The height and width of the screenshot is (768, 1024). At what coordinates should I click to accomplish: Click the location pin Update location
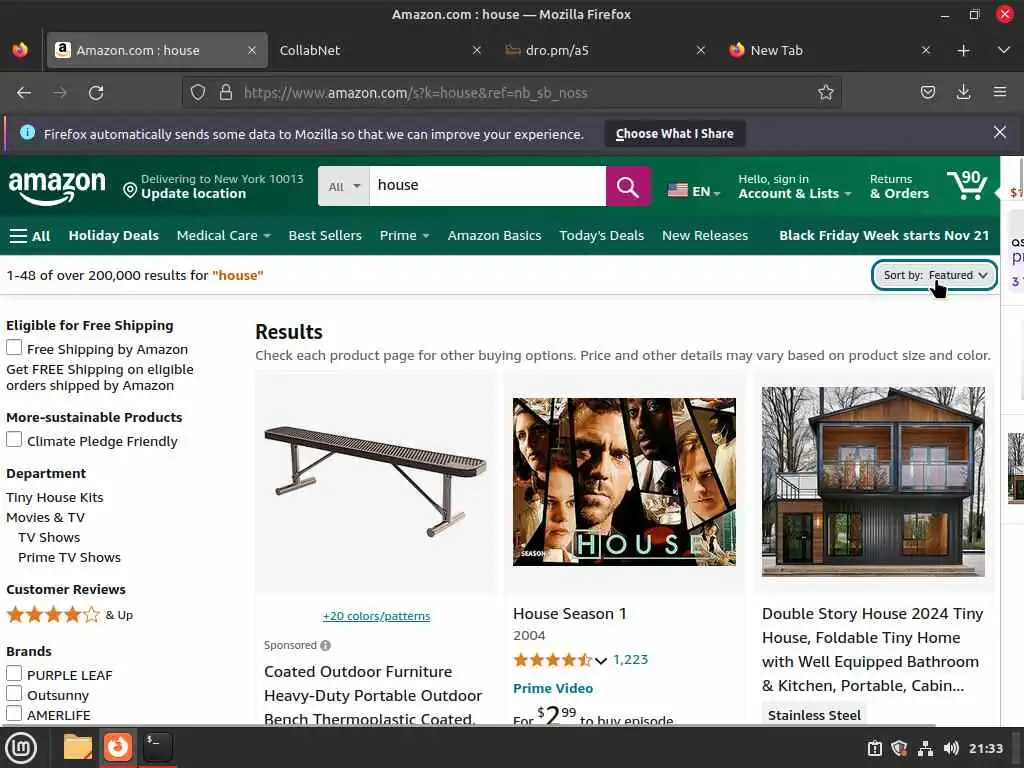point(214,186)
